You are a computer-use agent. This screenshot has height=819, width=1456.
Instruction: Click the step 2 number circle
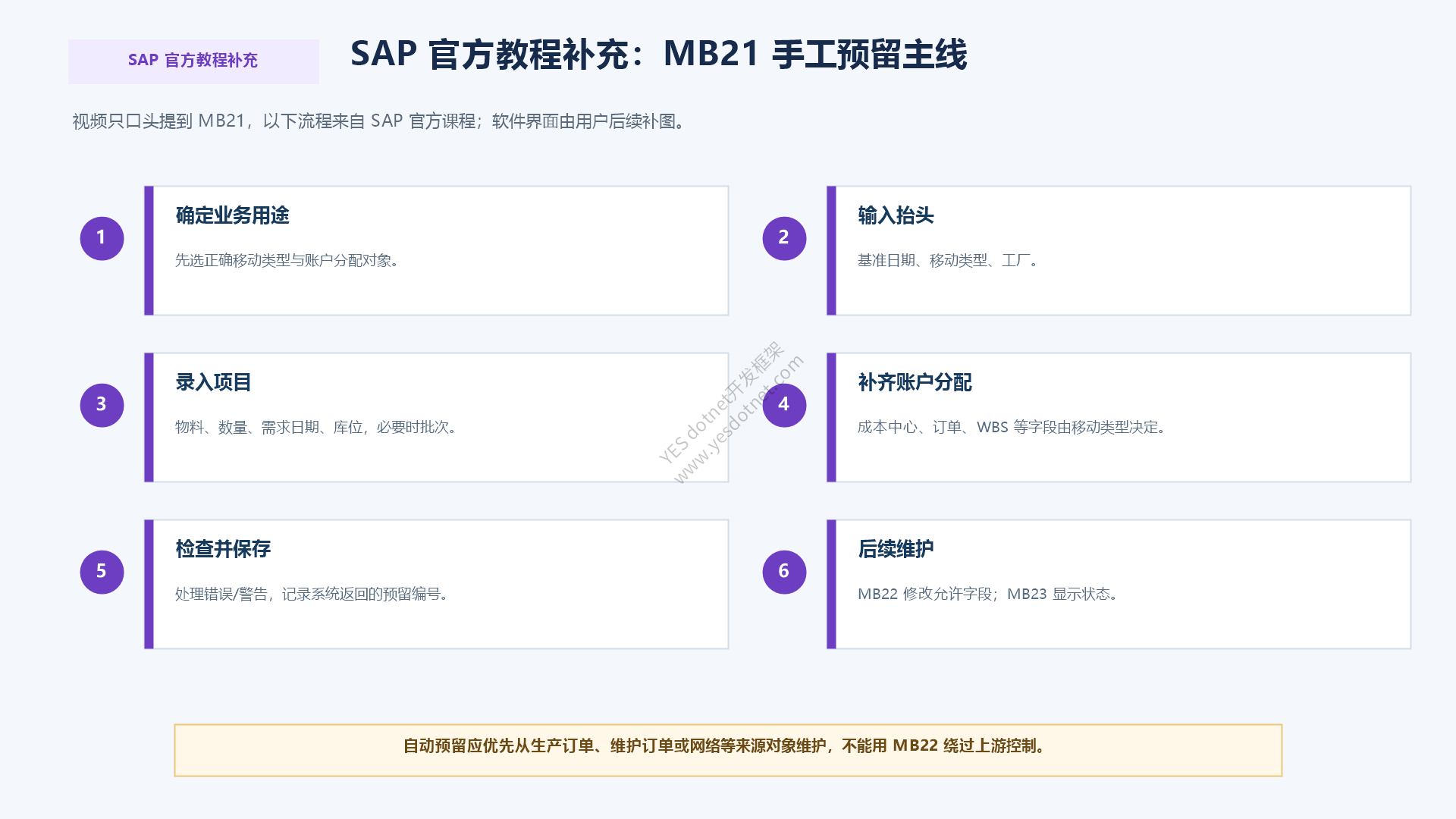pos(784,238)
